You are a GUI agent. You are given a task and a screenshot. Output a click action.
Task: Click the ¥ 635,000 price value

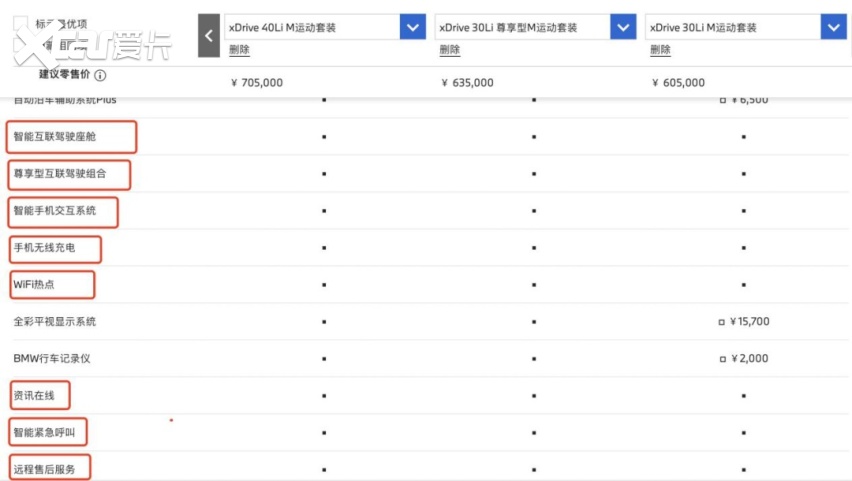(x=467, y=83)
